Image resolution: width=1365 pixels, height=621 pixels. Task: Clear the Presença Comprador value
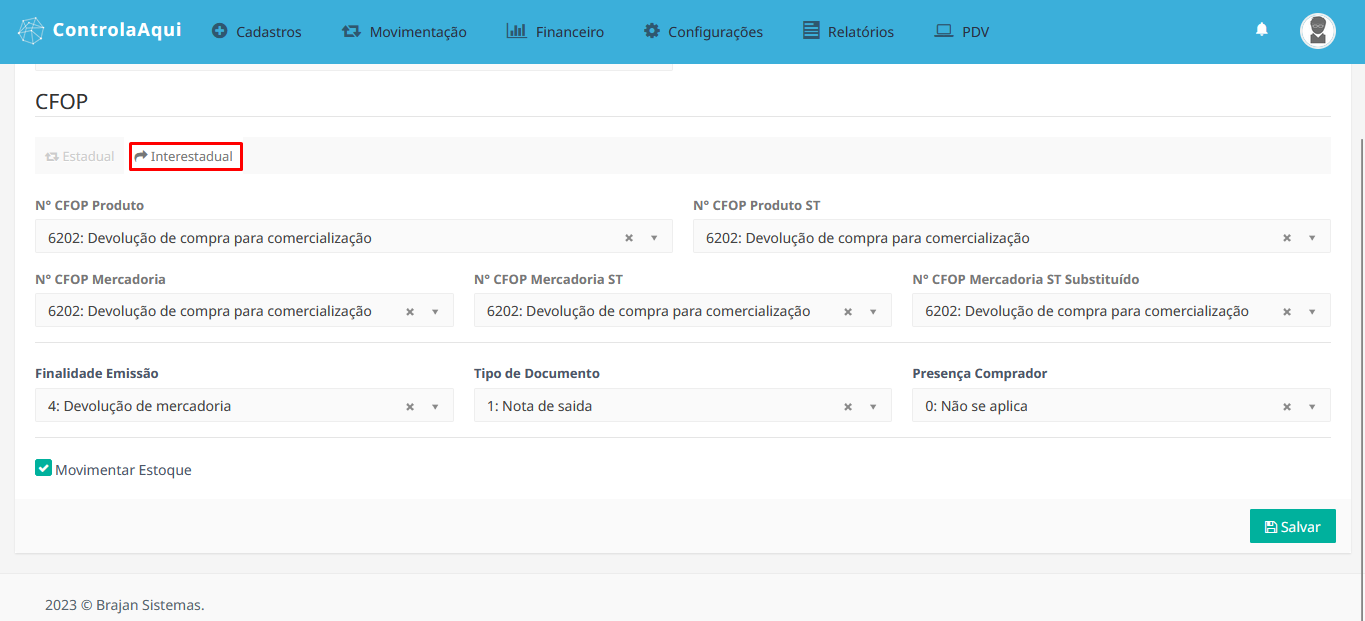point(1287,407)
